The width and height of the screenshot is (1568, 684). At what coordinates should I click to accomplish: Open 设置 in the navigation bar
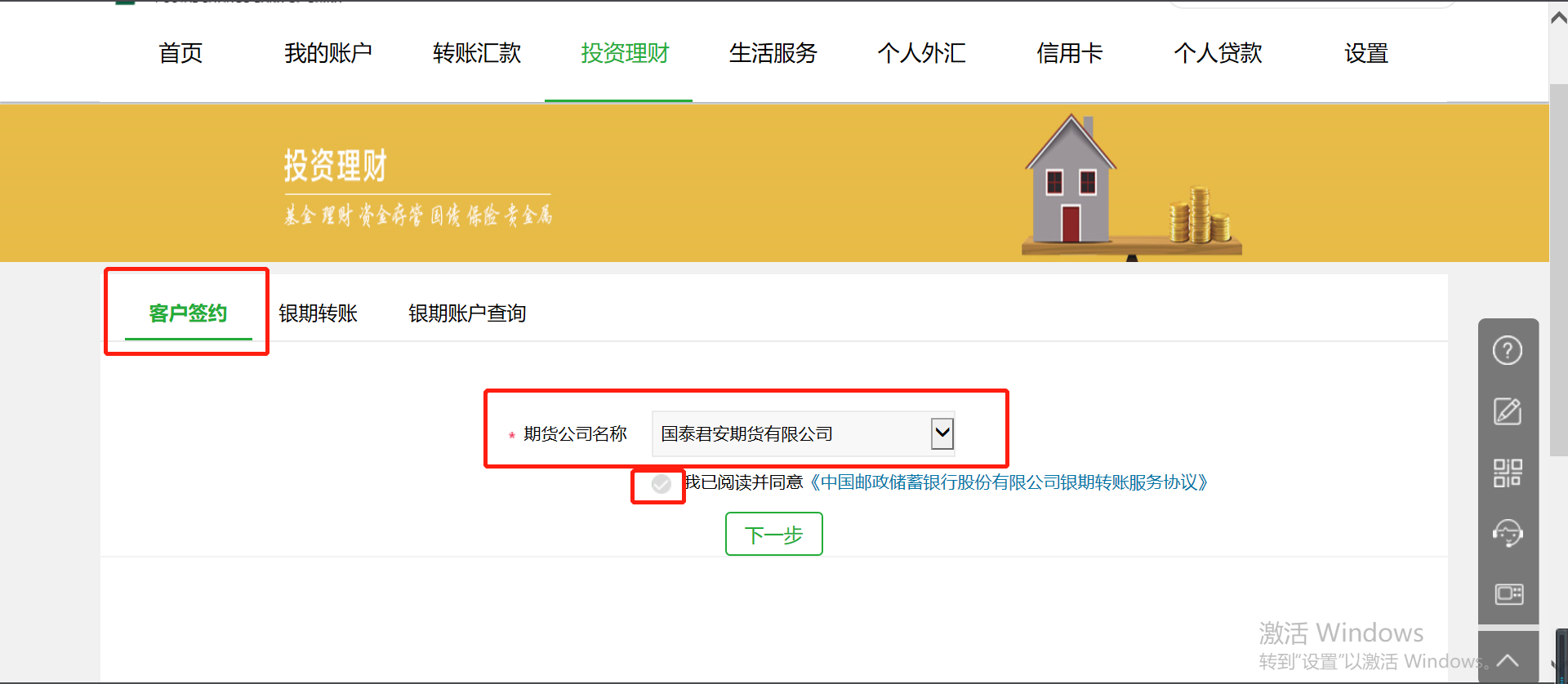1366,53
